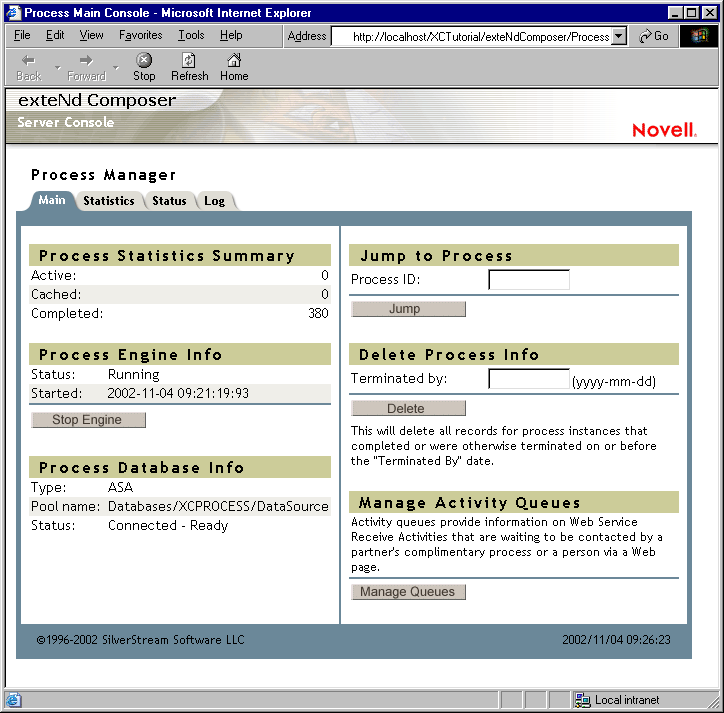
Task: Open the File menu
Action: tap(22, 35)
